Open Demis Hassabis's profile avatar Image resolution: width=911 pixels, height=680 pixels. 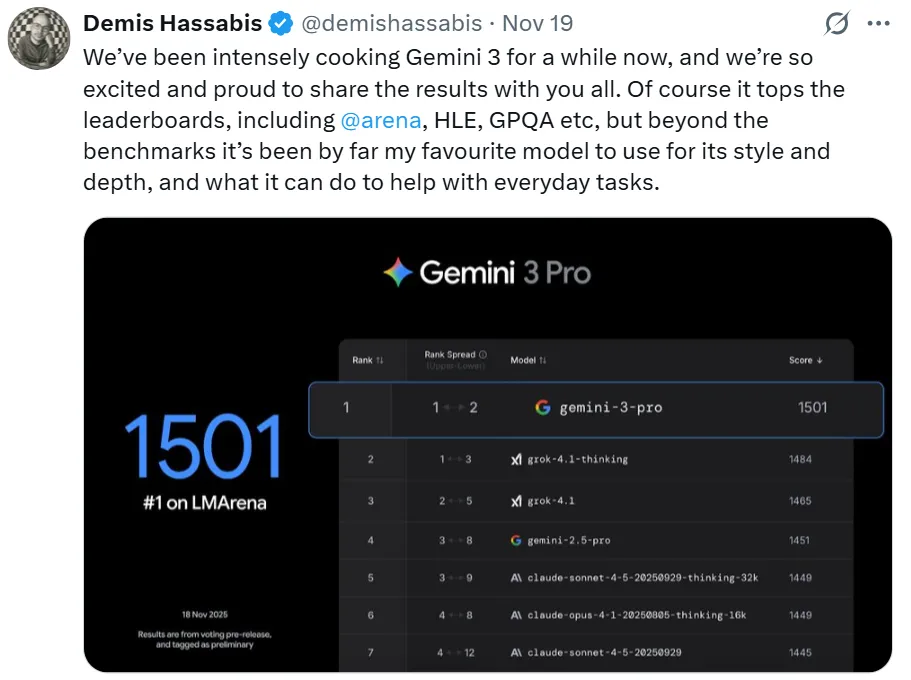[39, 39]
